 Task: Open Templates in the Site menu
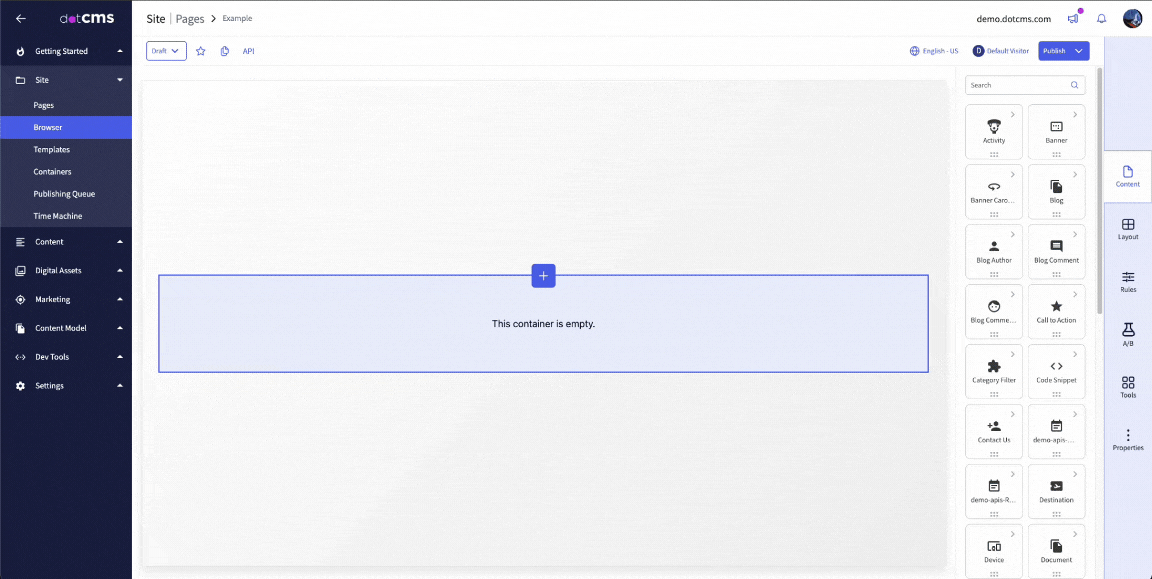pos(52,150)
